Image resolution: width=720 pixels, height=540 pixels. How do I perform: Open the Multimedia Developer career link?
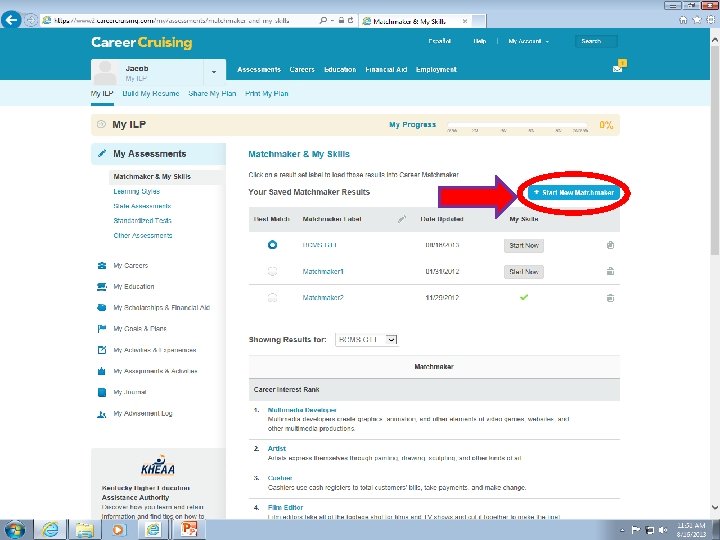click(x=302, y=410)
